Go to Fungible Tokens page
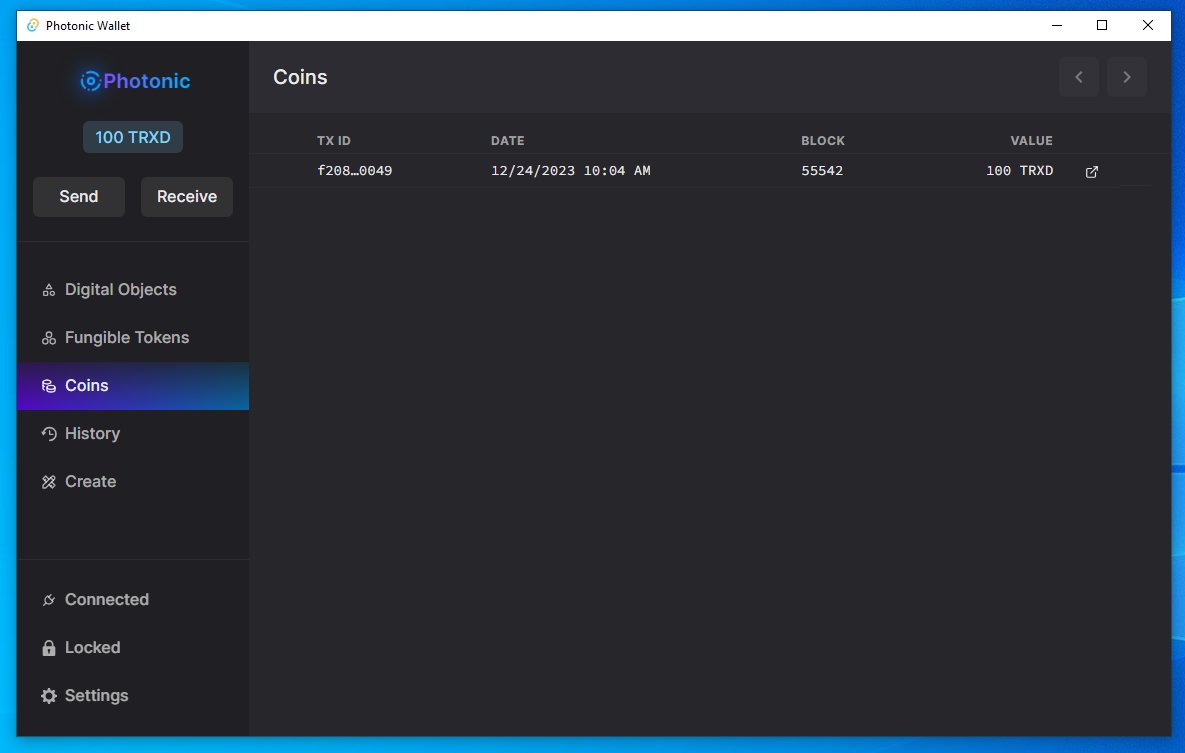This screenshot has height=753, width=1185. pyautogui.click(x=133, y=338)
